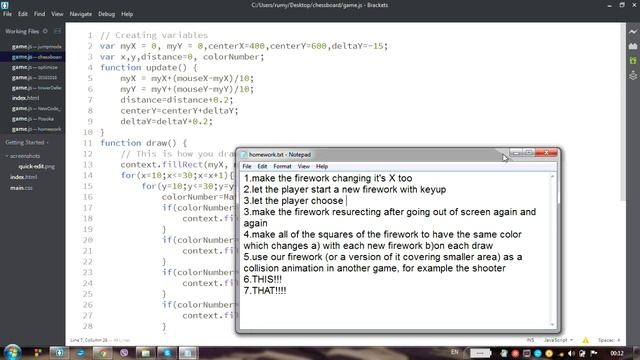Open quick-edit.png in the project tree

tap(36, 167)
